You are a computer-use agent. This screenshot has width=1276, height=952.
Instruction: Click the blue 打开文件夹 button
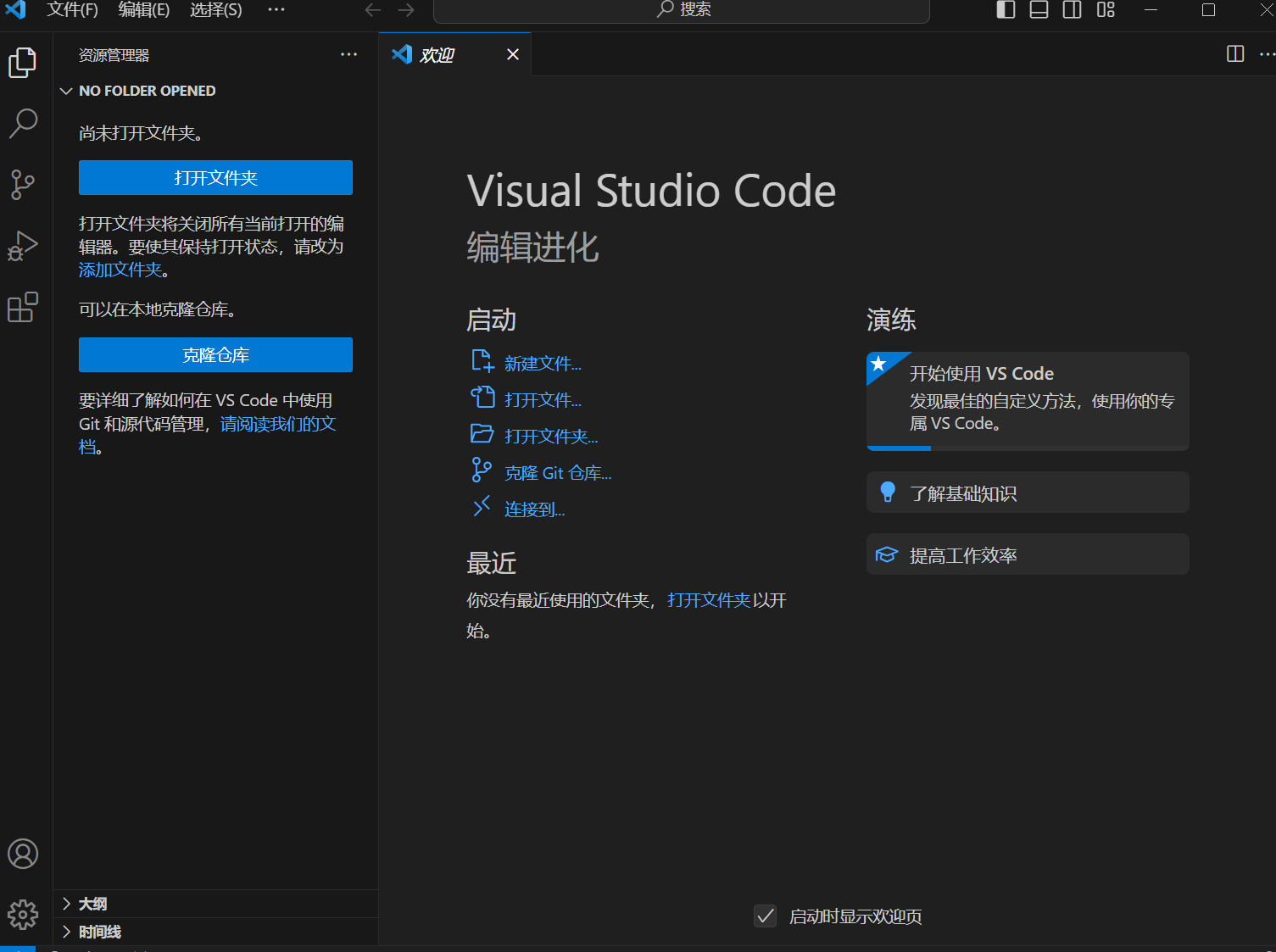pos(215,178)
